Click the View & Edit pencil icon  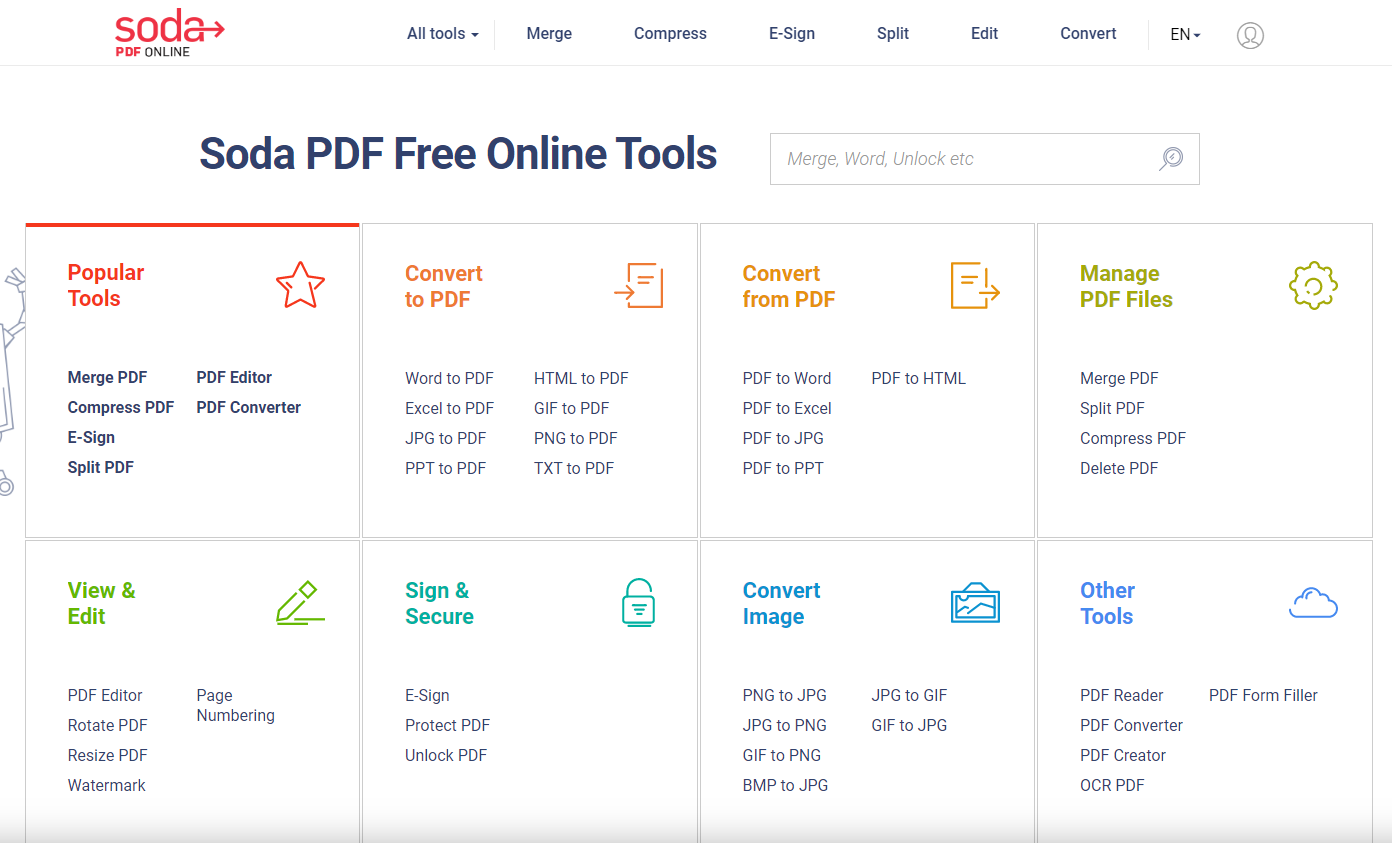pyautogui.click(x=300, y=601)
